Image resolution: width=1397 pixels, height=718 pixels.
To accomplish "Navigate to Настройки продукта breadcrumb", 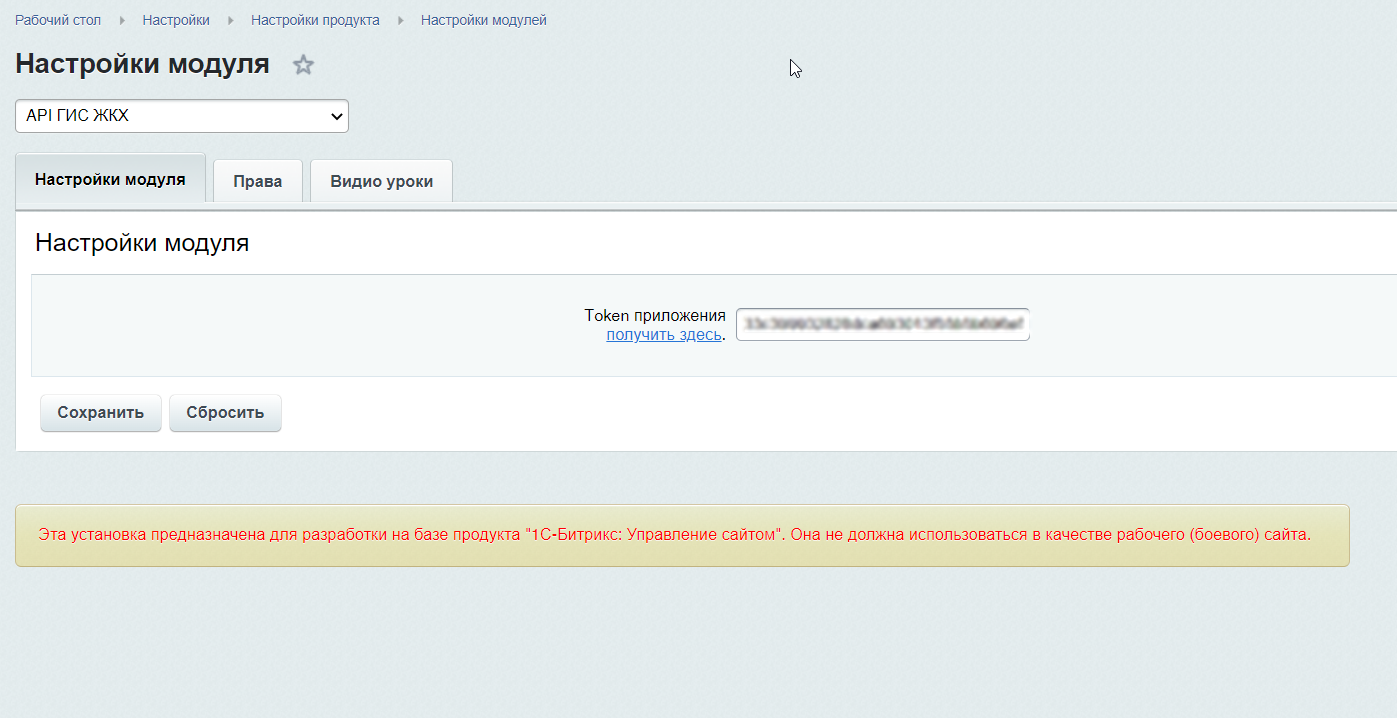I will [315, 20].
